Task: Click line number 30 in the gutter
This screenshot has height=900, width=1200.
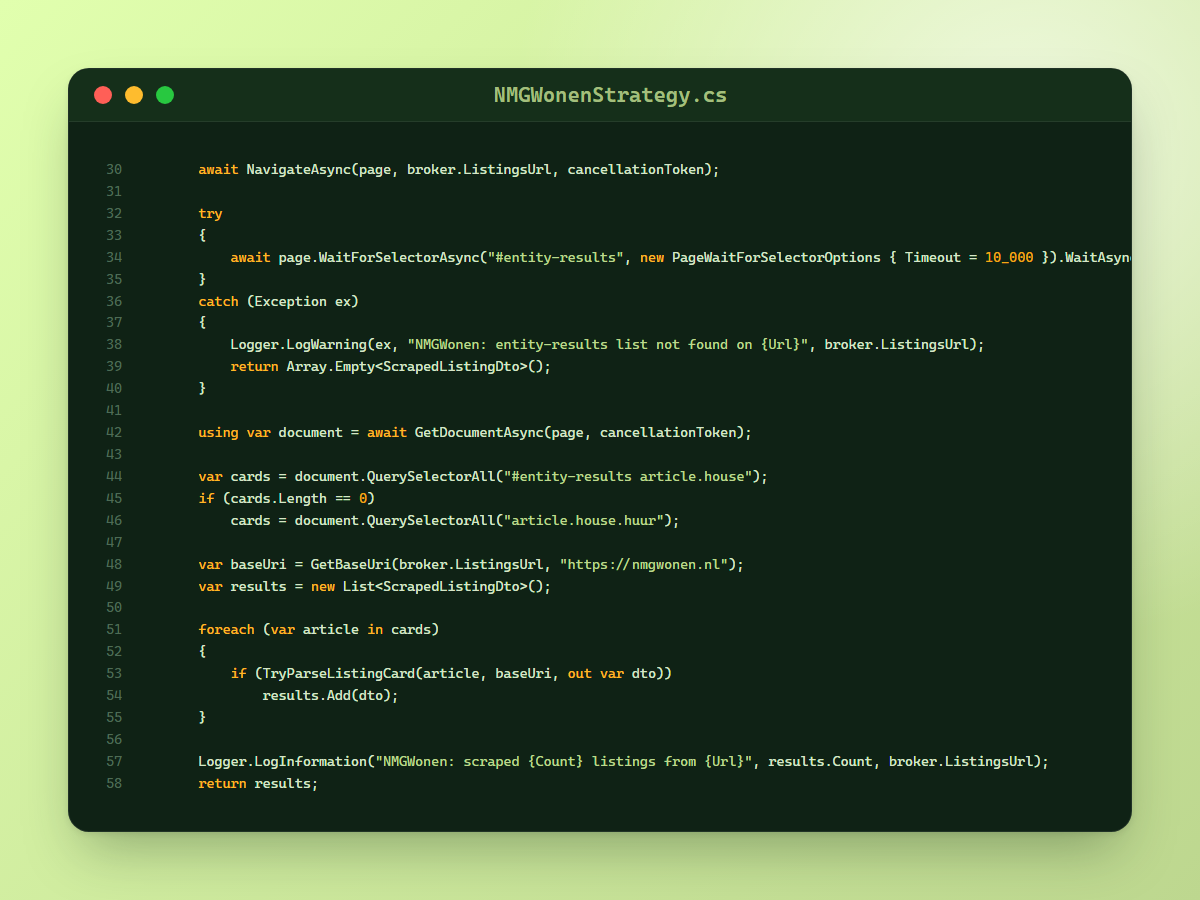Action: [x=114, y=169]
